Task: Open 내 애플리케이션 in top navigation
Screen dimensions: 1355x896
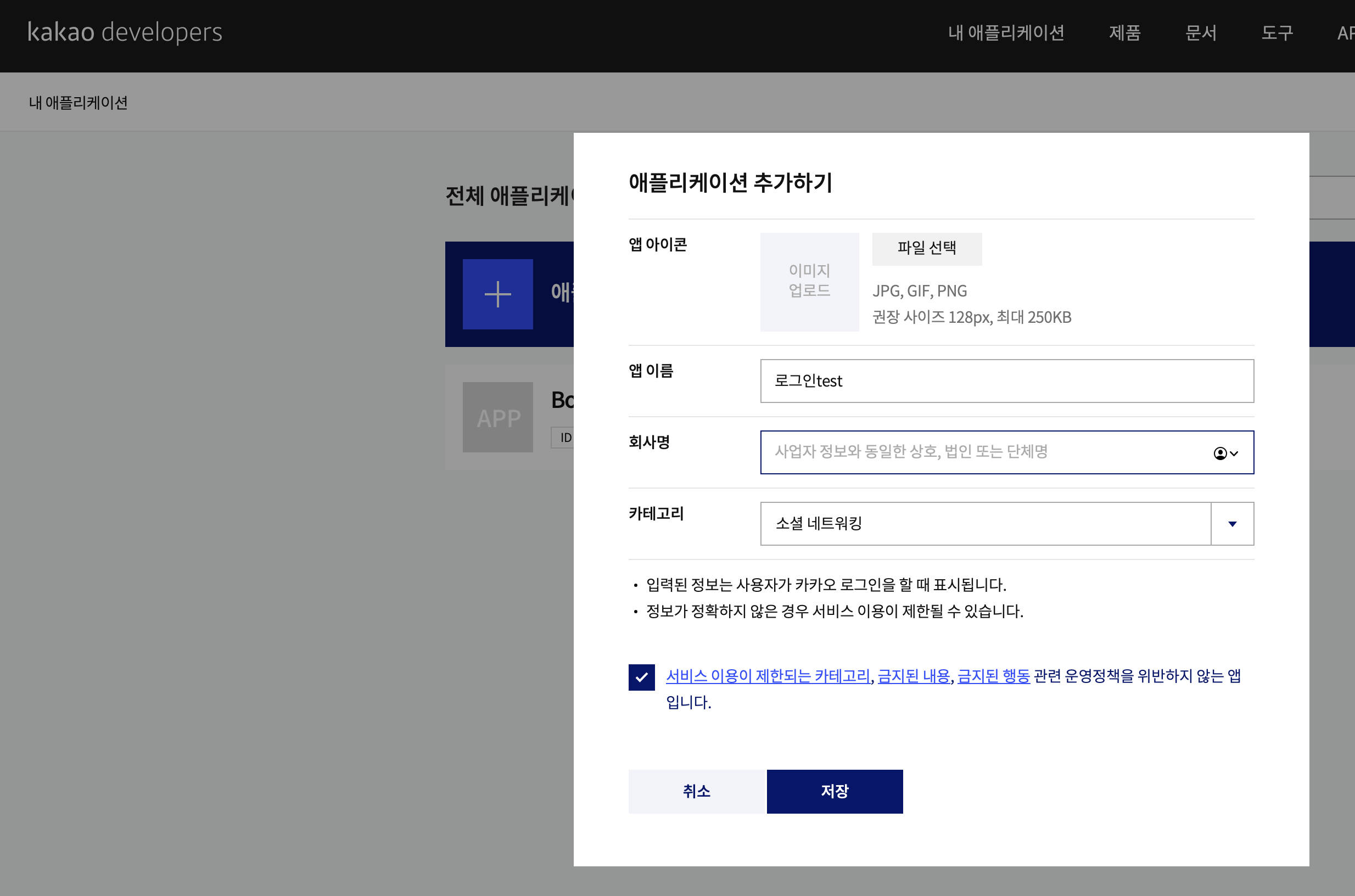Action: pos(1006,32)
